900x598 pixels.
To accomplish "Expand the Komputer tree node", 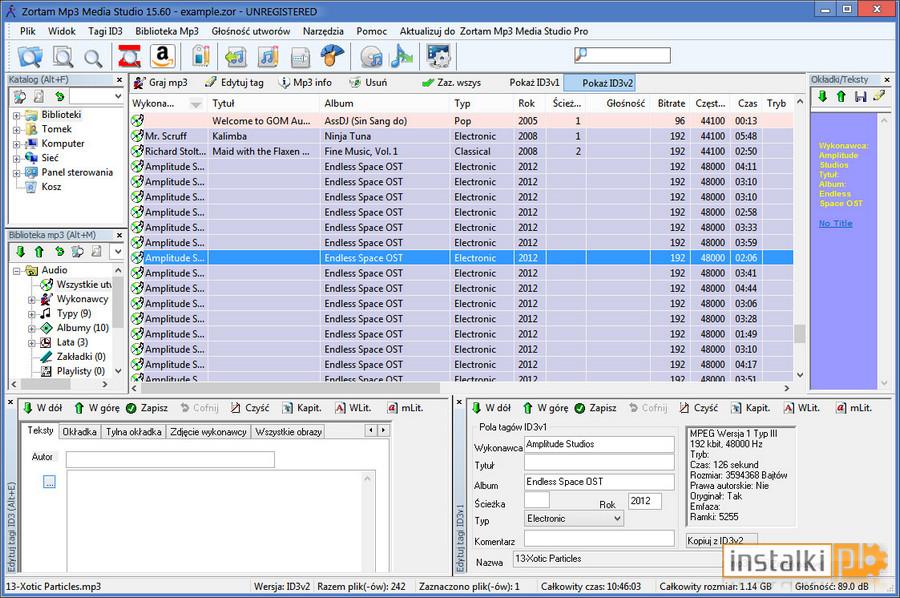I will (x=17, y=143).
